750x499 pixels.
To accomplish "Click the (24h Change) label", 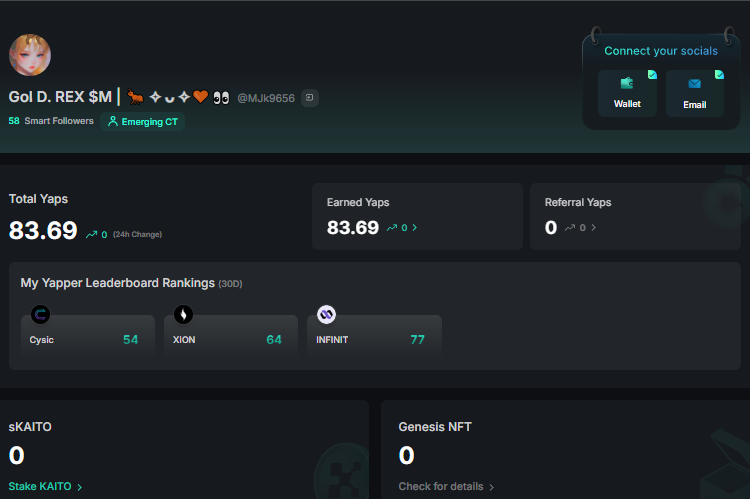I will pyautogui.click(x=137, y=234).
